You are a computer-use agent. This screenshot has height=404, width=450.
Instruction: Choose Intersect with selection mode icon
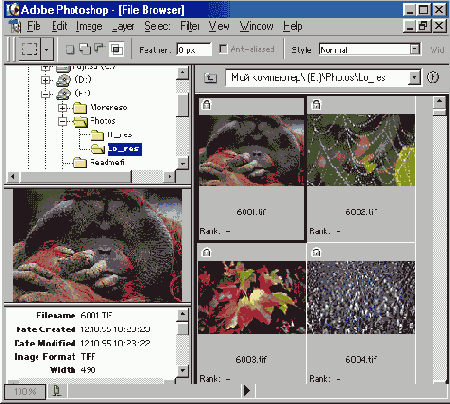[116, 49]
